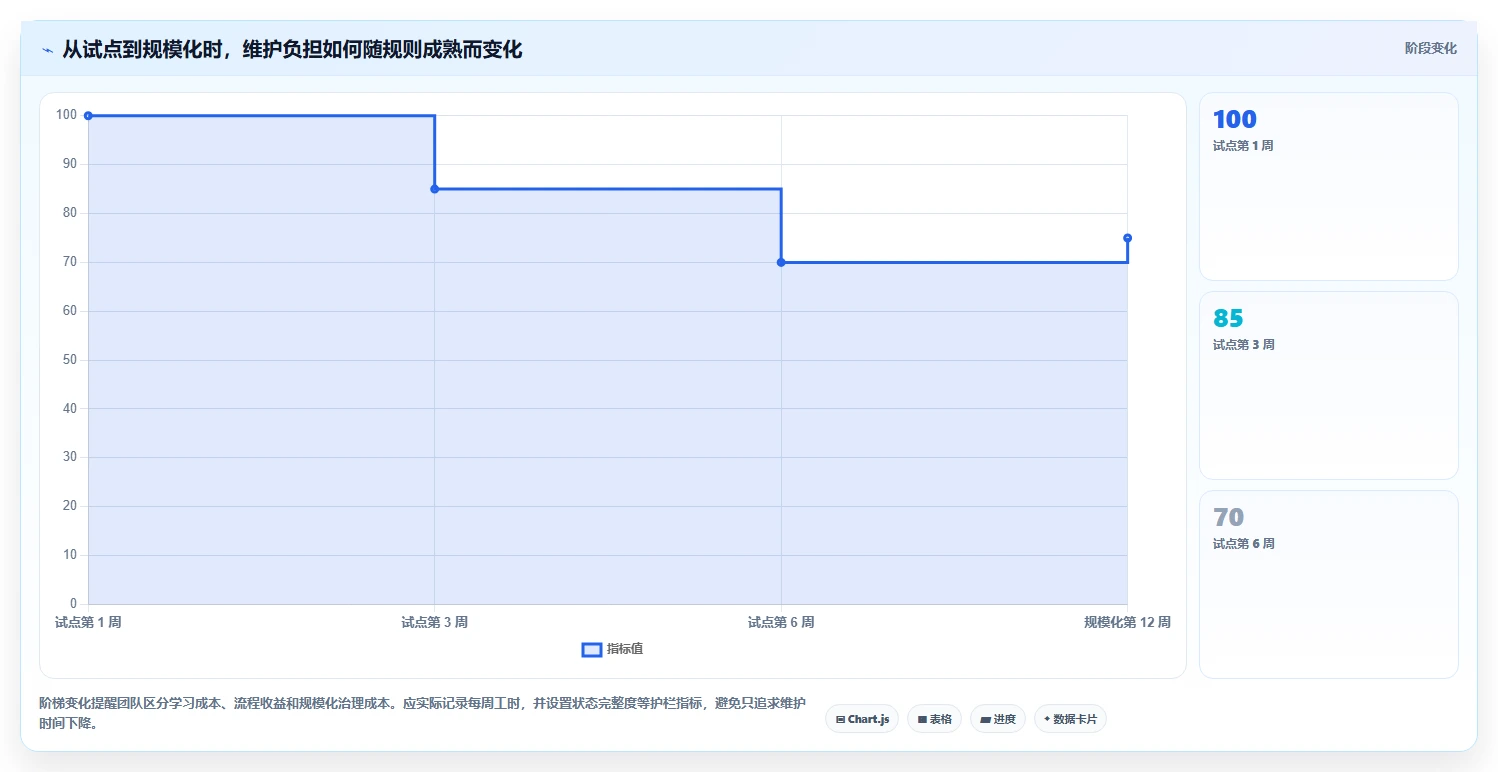The height and width of the screenshot is (772, 1498).
Task: Open the card showing 85 试点第 3 周
Action: 1328,385
